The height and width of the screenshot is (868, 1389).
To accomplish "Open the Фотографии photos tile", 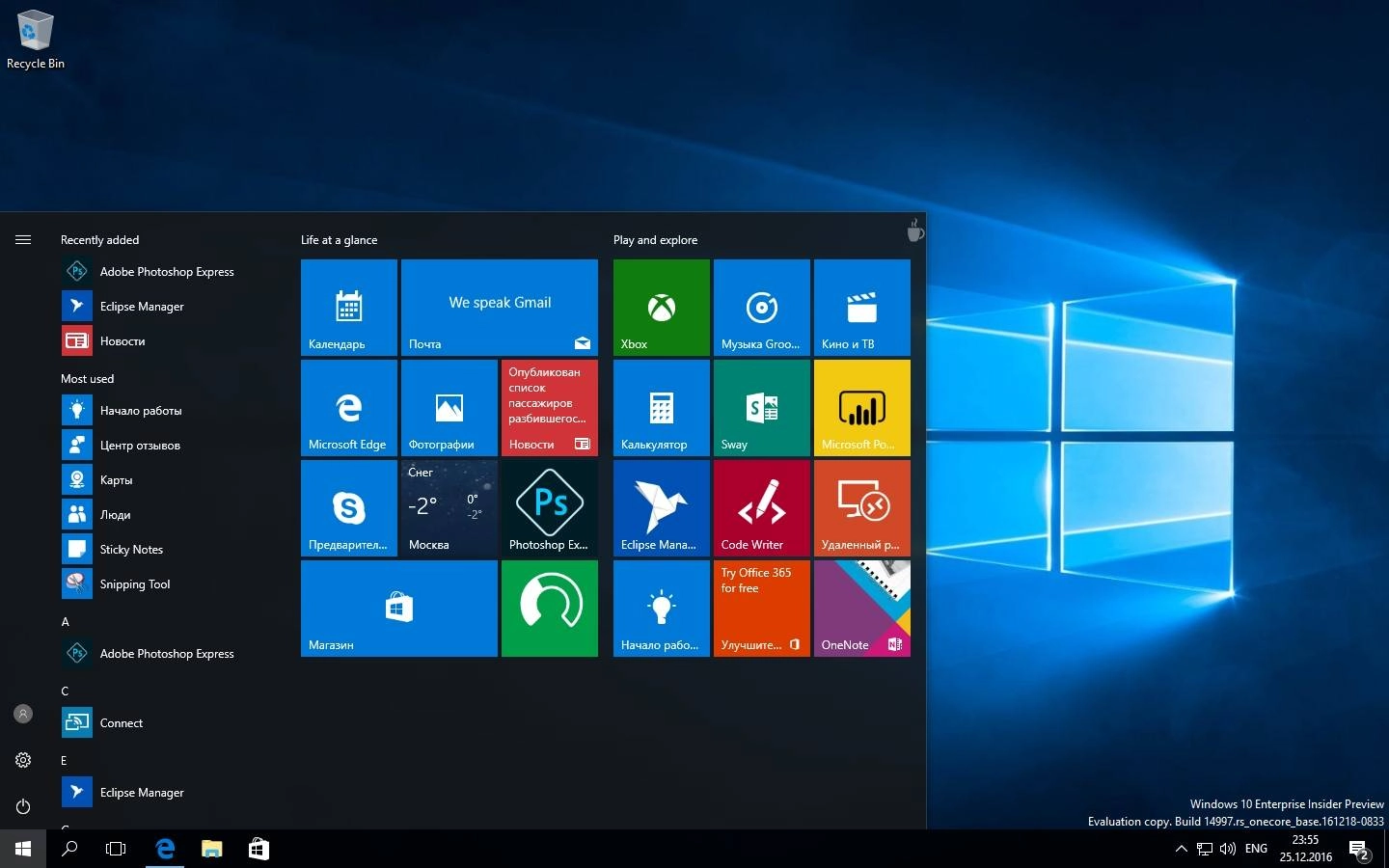I will 449,408.
